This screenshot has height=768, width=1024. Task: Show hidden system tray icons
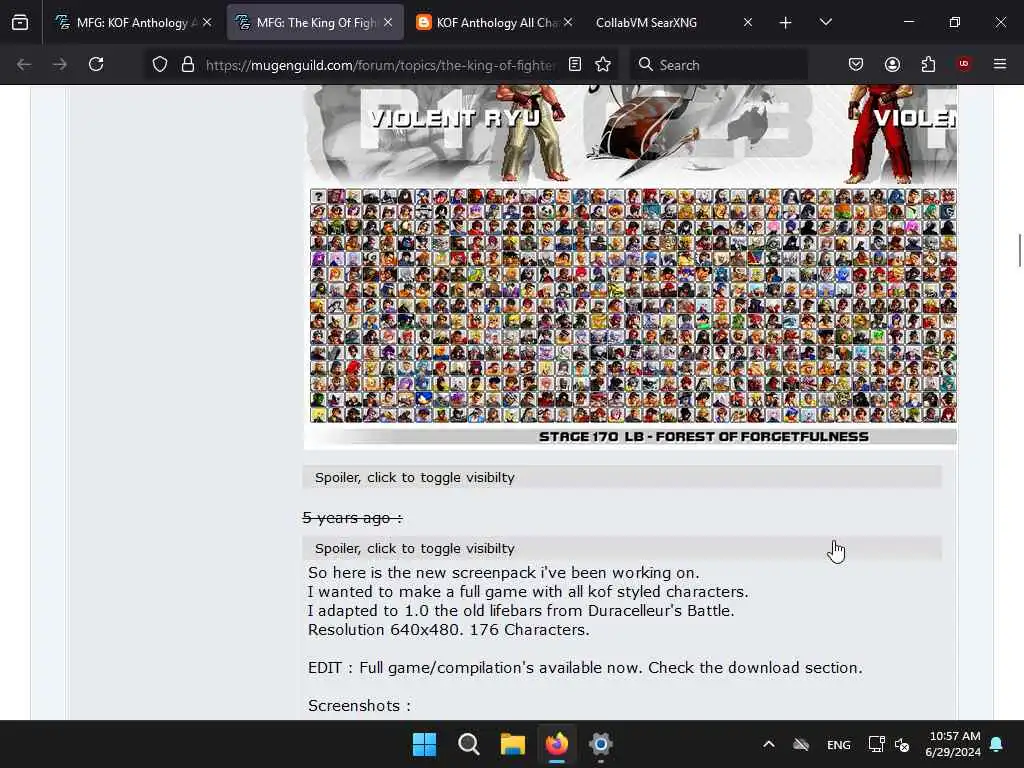click(769, 744)
